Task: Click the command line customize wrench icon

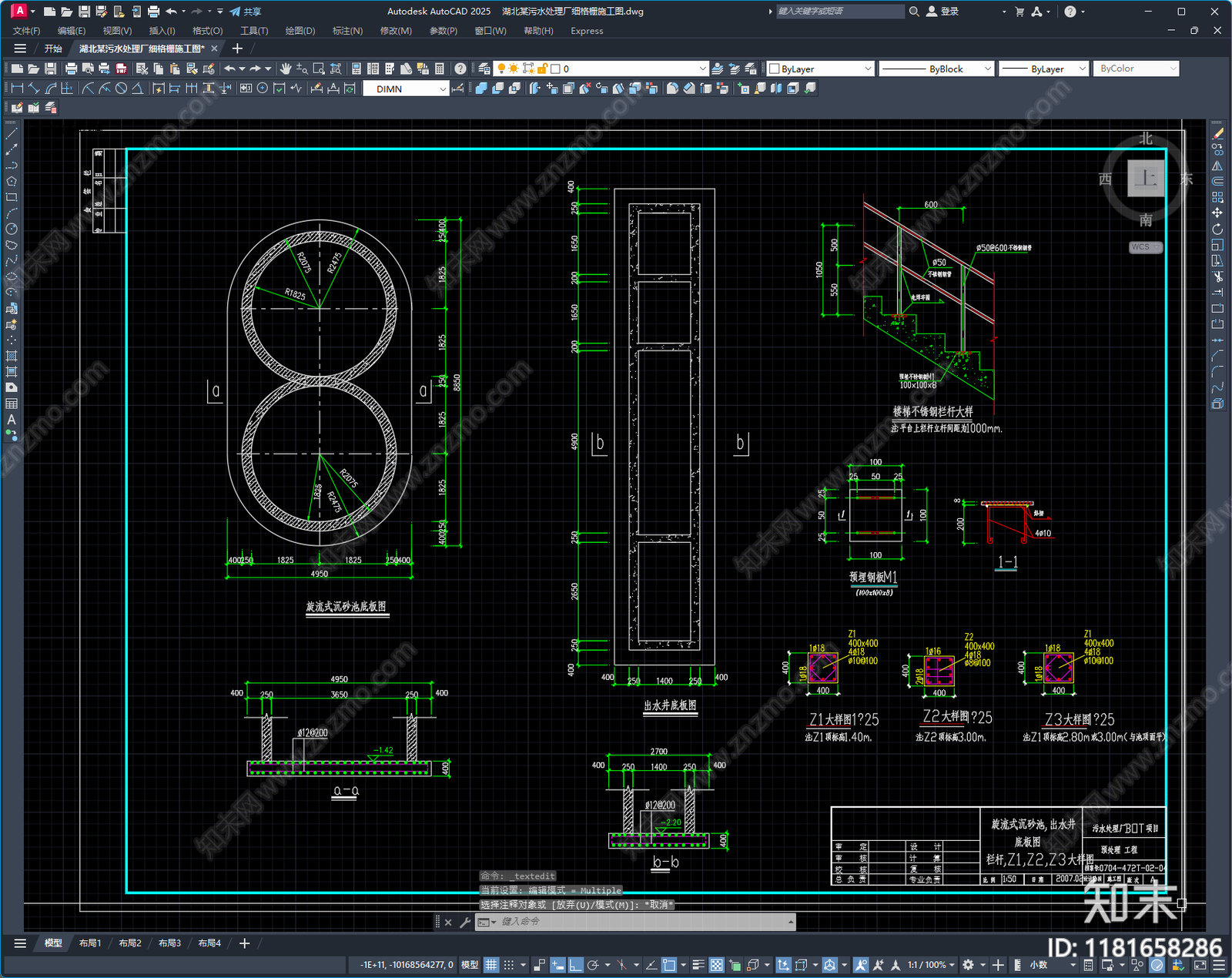Action: tap(465, 922)
